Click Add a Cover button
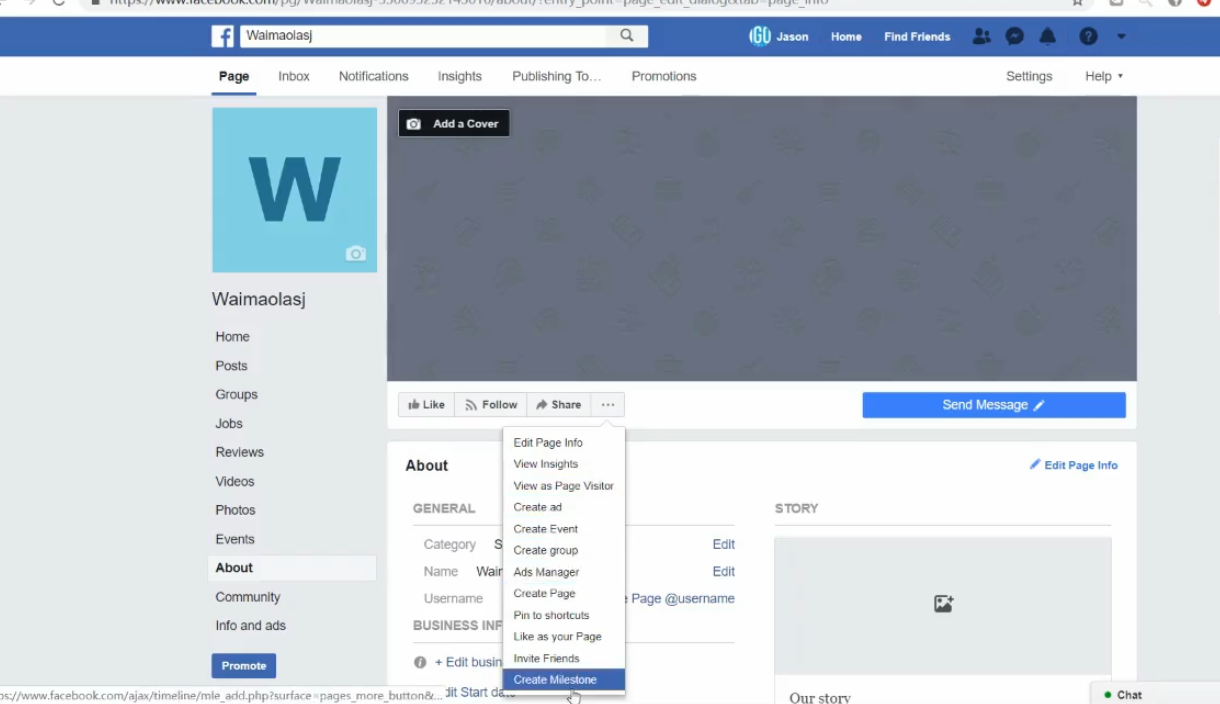This screenshot has width=1220, height=704. (x=454, y=124)
